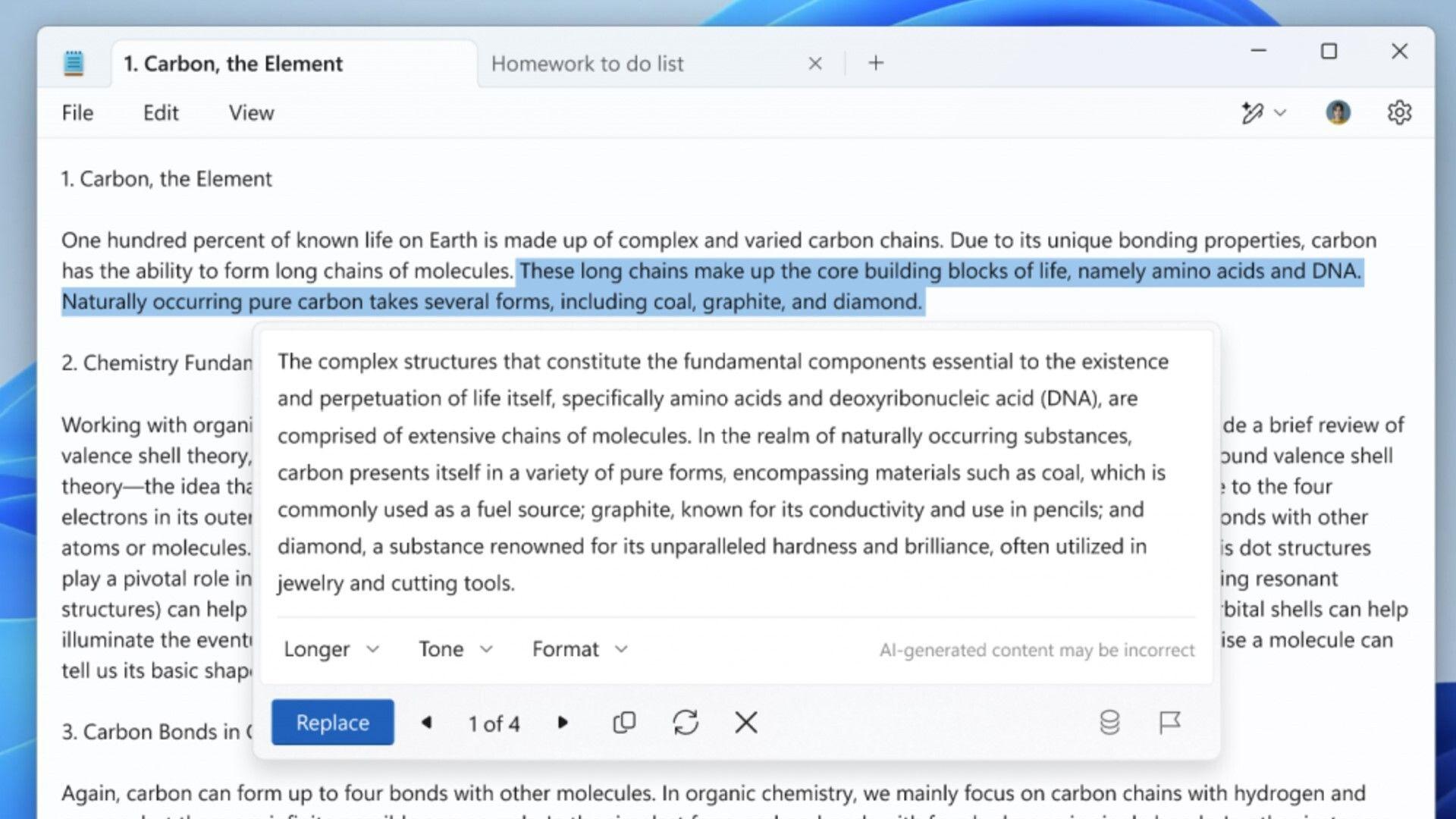Open the File menu
Screen dimensions: 1456x819
(x=78, y=112)
